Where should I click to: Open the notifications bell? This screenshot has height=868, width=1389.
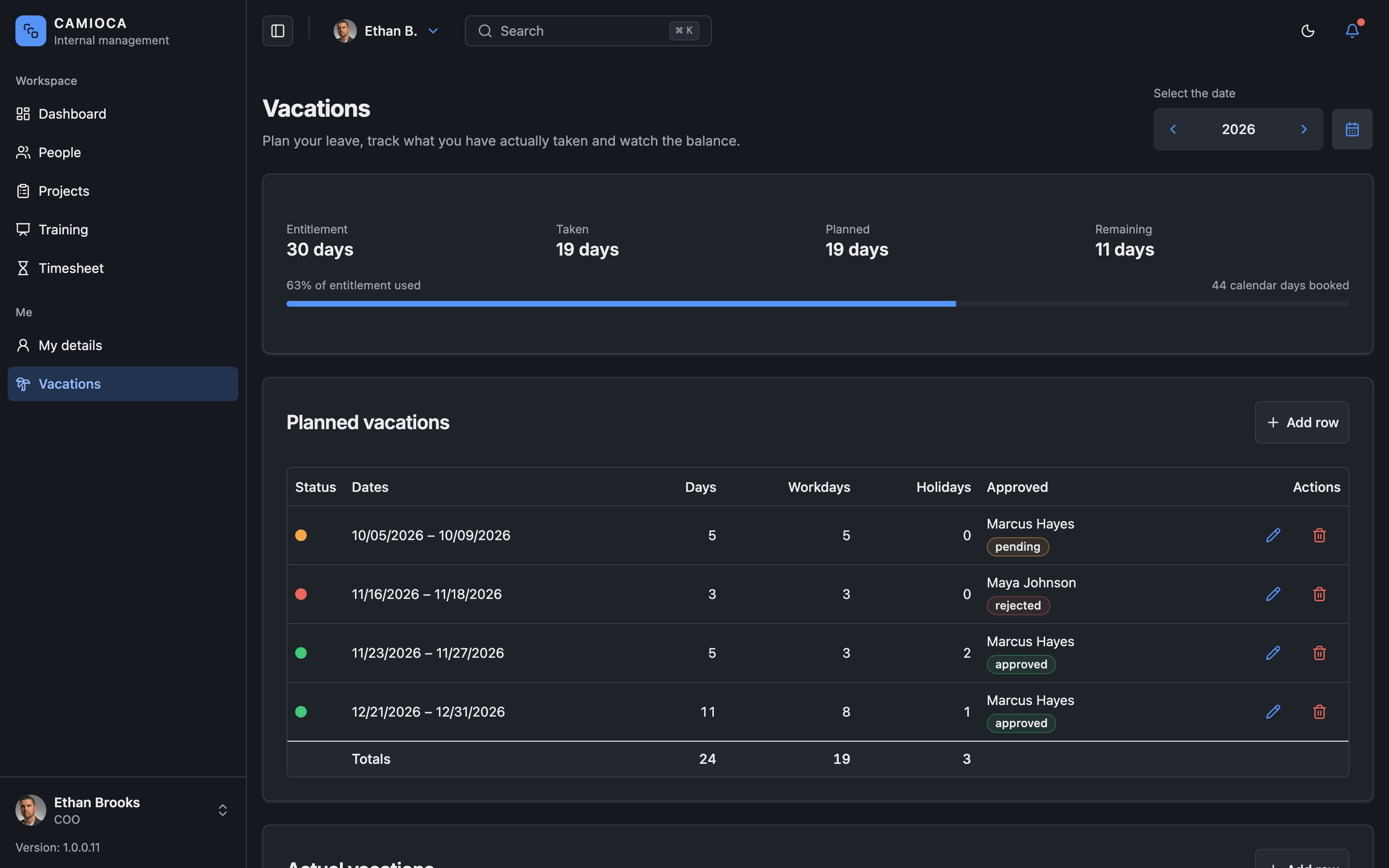pyautogui.click(x=1352, y=31)
